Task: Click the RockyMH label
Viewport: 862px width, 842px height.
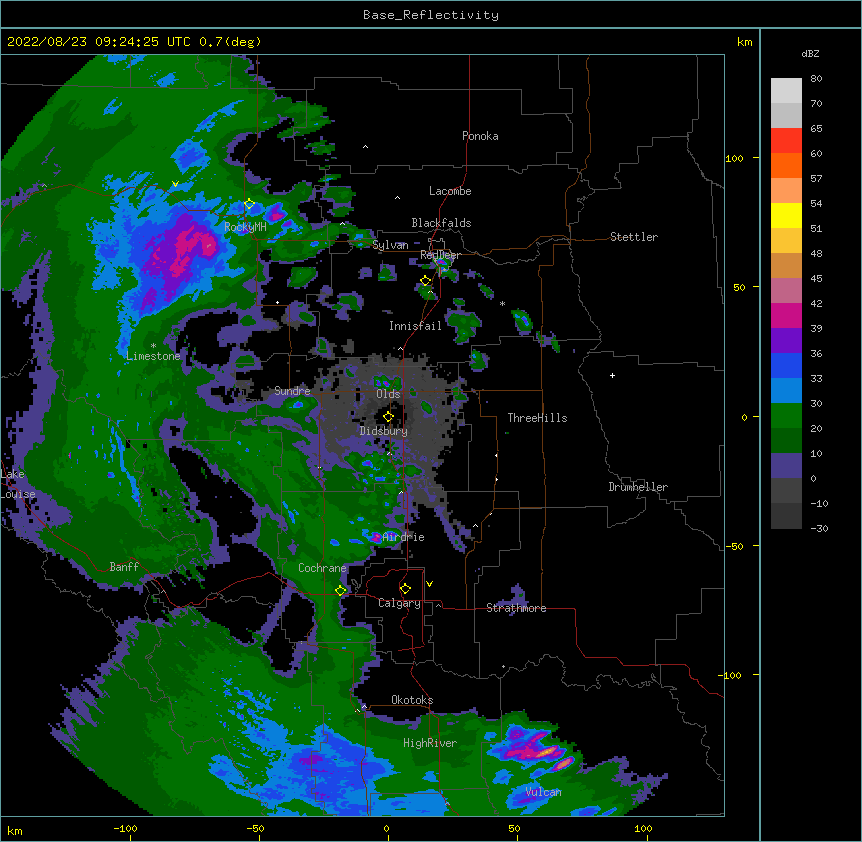Action: click(245, 227)
